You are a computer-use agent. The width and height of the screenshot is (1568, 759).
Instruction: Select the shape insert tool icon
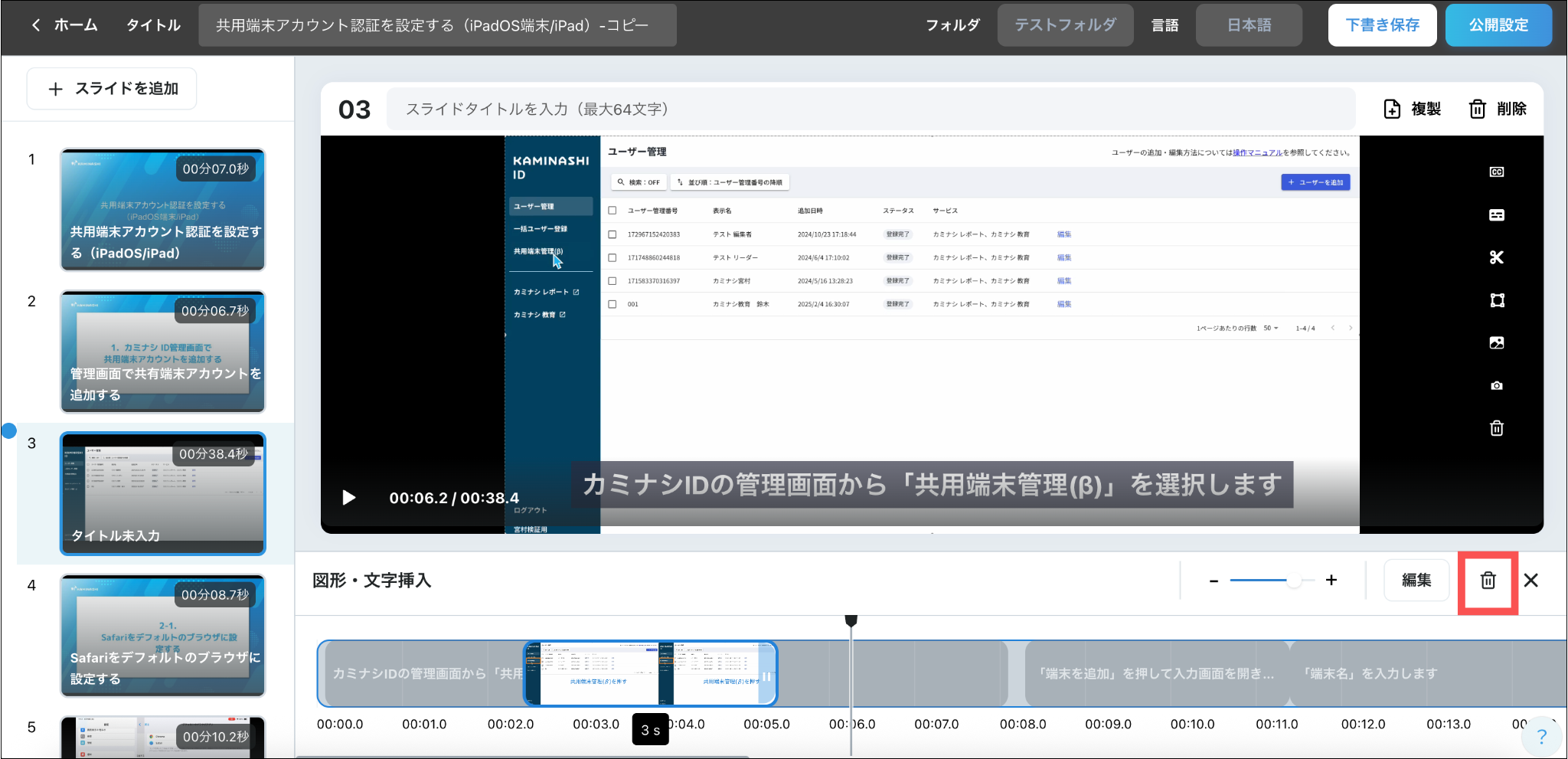[1497, 300]
